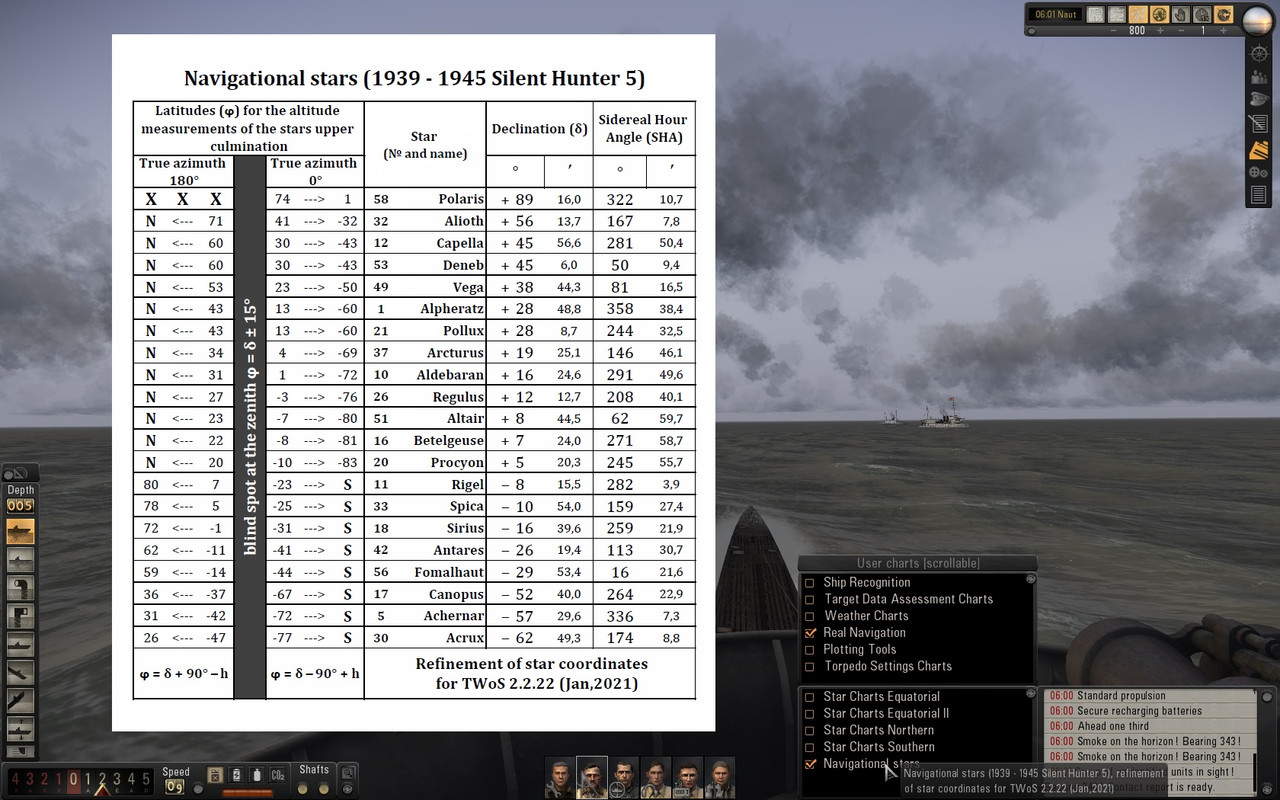Click the captain's cap icon
This screenshot has height=800, width=1280.
(x=1259, y=98)
